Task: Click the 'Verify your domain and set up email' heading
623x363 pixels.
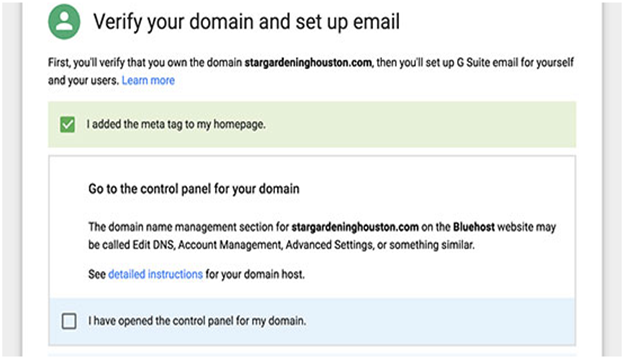Action: 246,22
